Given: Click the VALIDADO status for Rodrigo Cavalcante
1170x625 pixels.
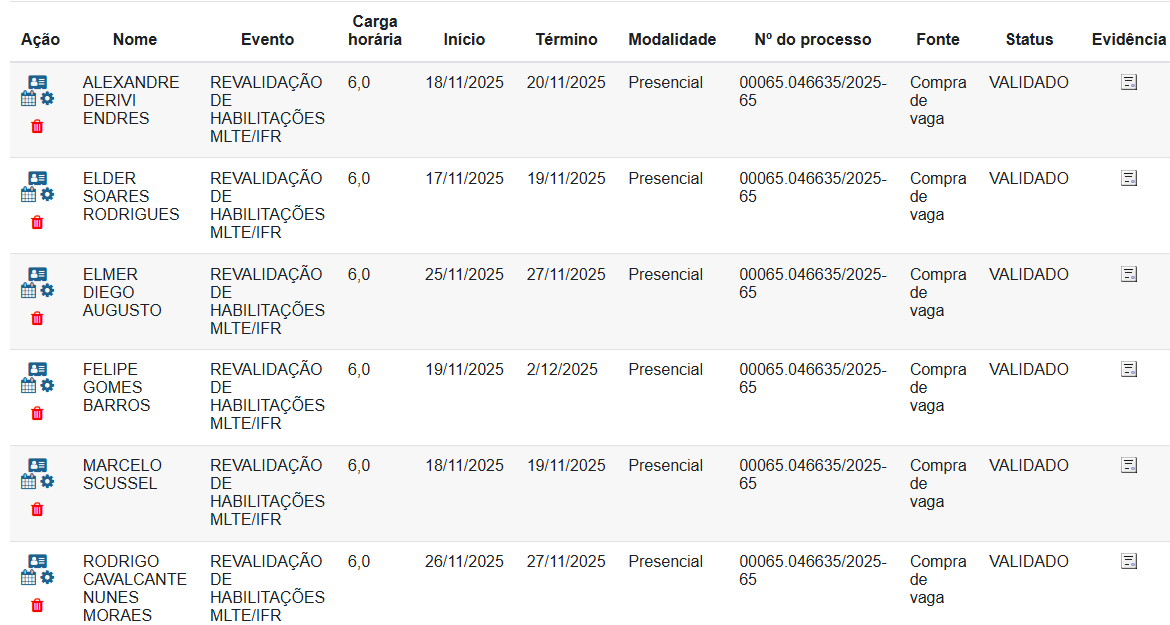Looking at the screenshot, I should (1028, 562).
